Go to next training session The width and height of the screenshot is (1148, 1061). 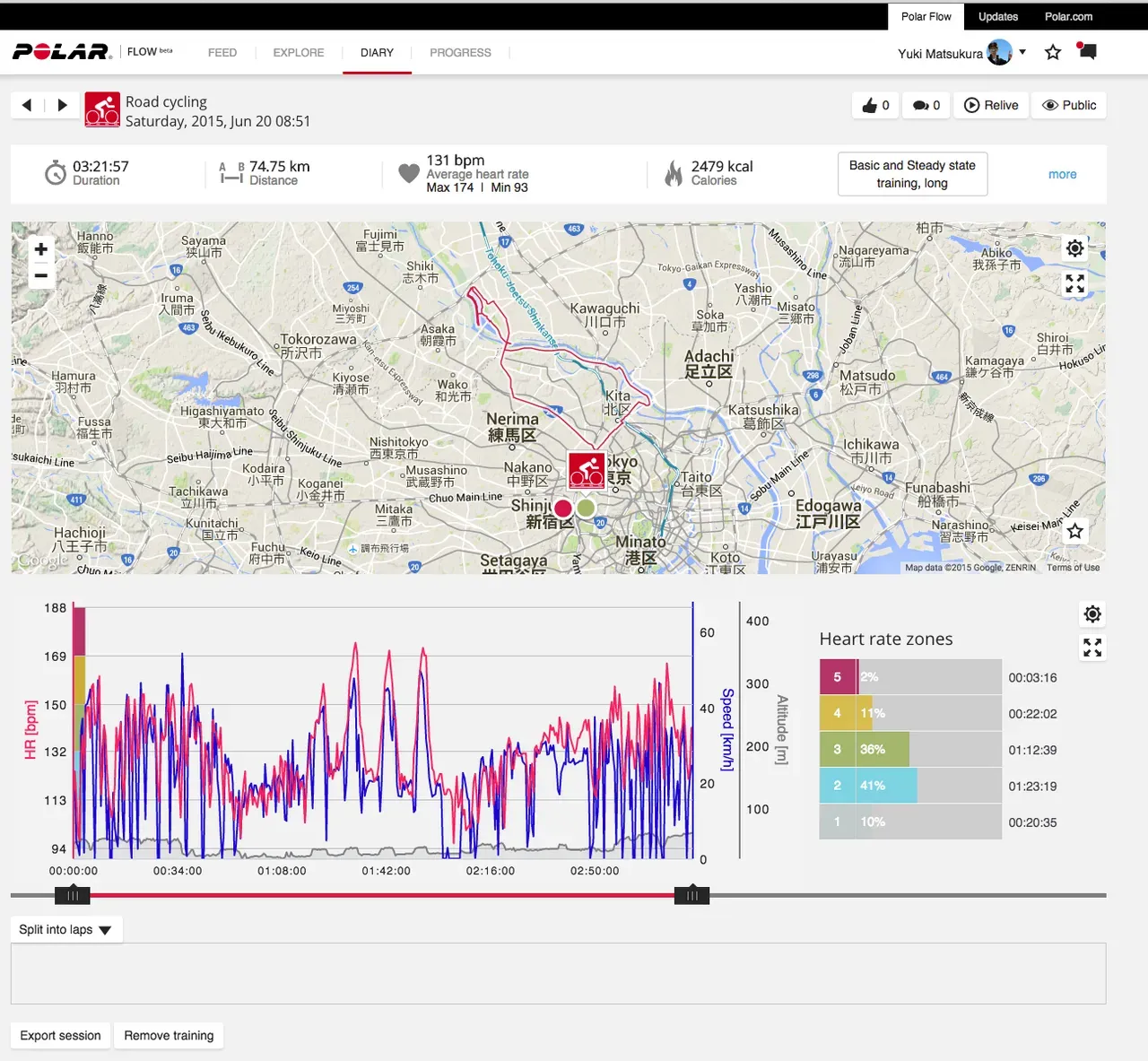pos(62,105)
